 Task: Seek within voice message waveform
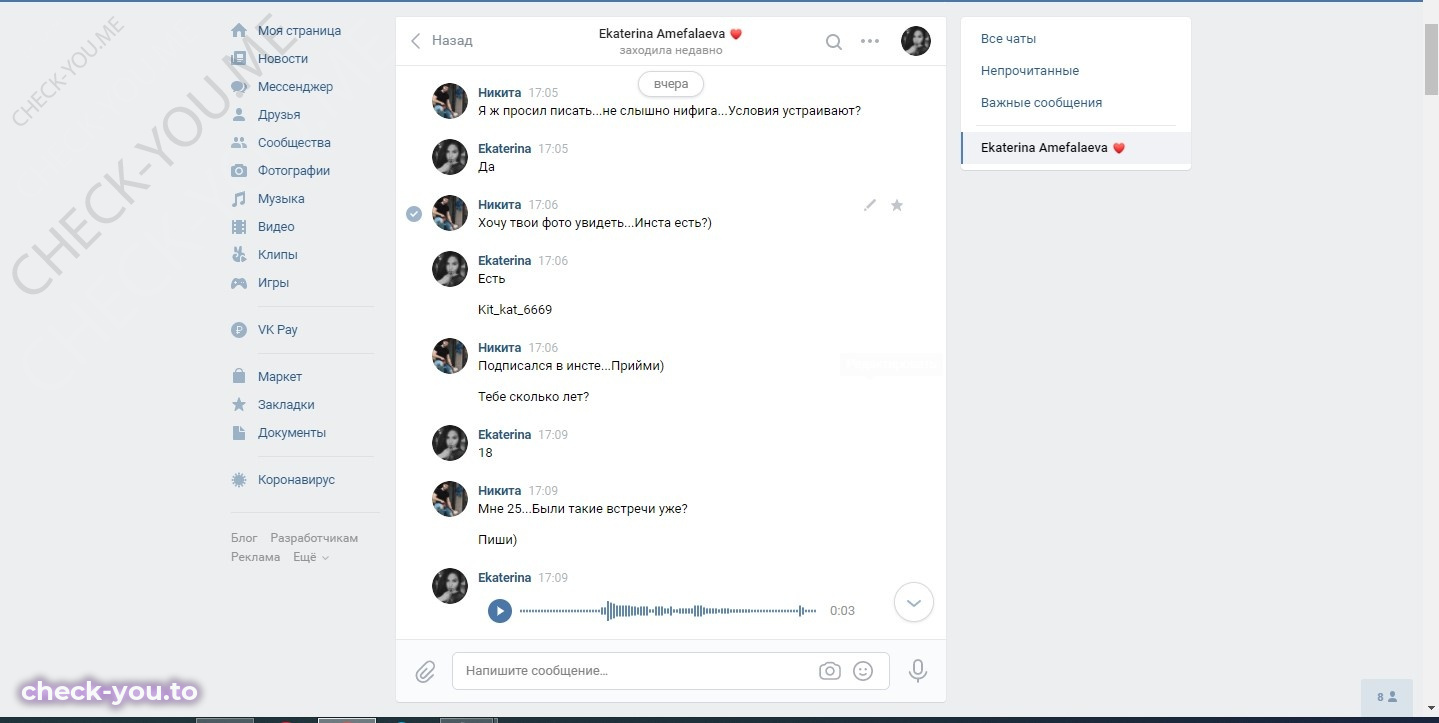click(x=668, y=610)
